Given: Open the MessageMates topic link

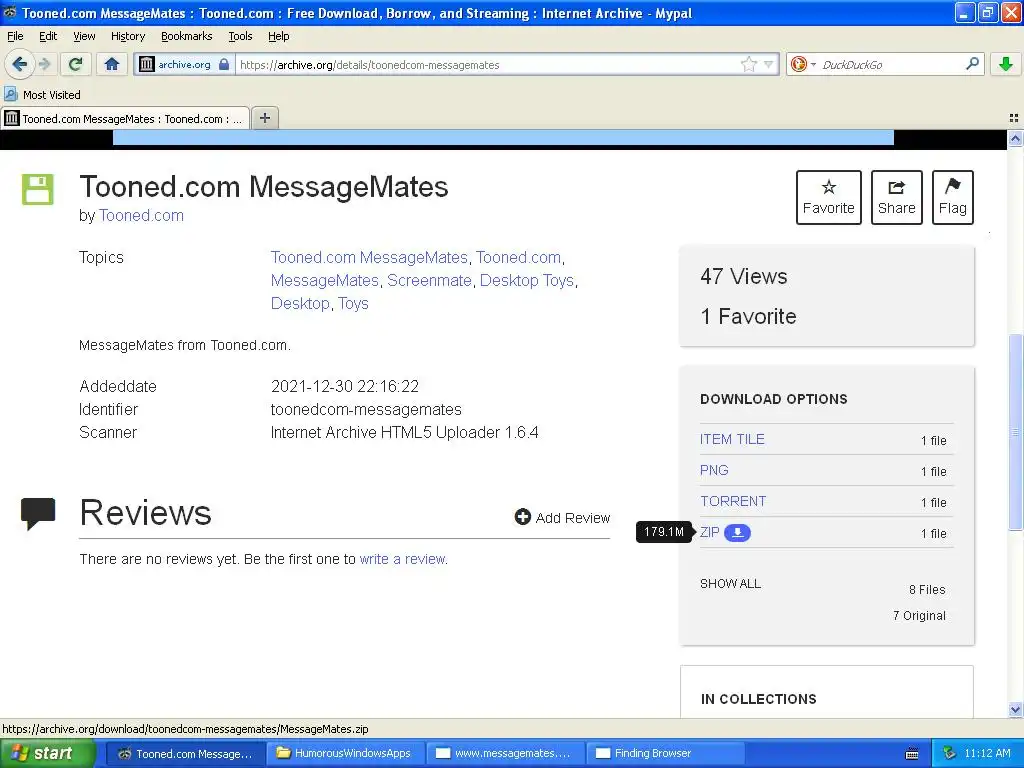Looking at the screenshot, I should pos(325,280).
